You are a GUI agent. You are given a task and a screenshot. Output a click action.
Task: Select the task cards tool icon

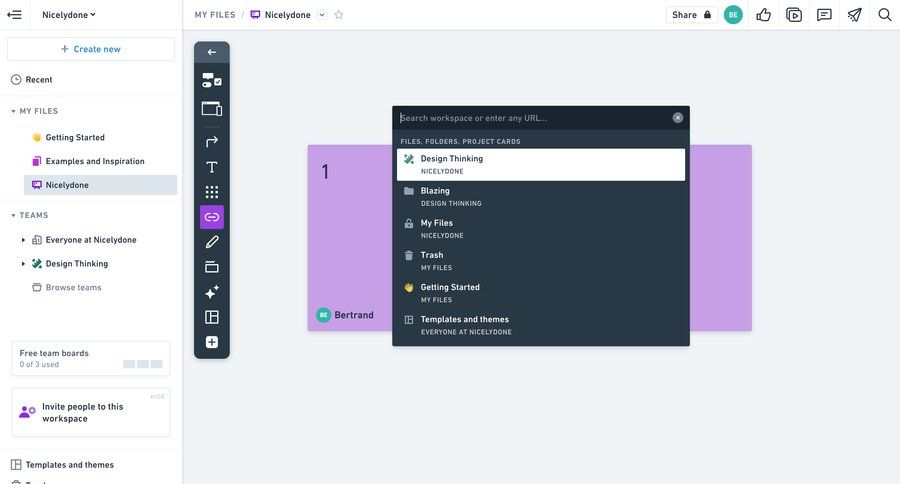click(x=212, y=80)
